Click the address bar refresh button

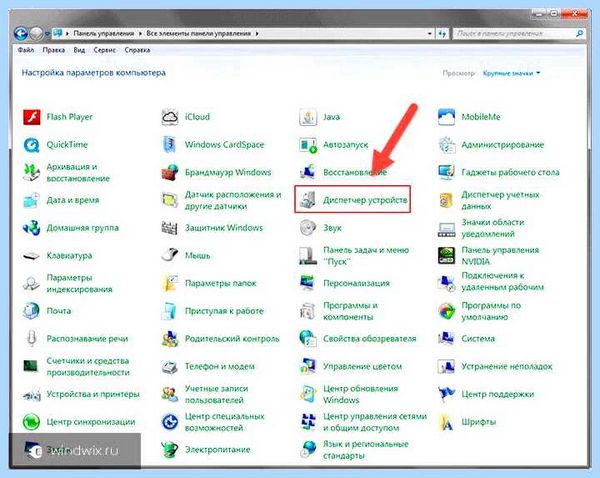[x=442, y=34]
